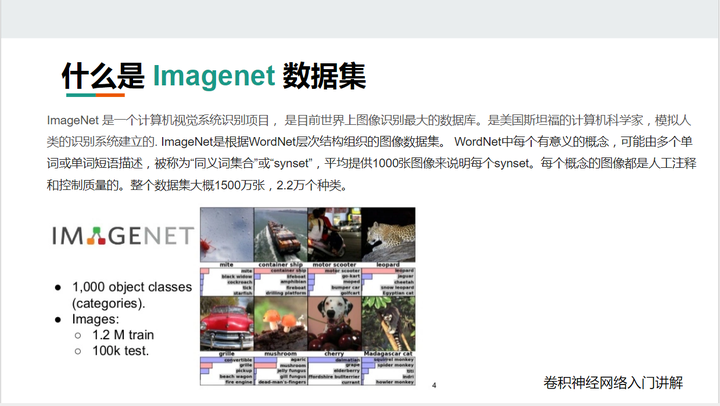Image resolution: width=720 pixels, height=406 pixels.
Task: Click the green-orange underline beneath the title
Action: click(96, 95)
